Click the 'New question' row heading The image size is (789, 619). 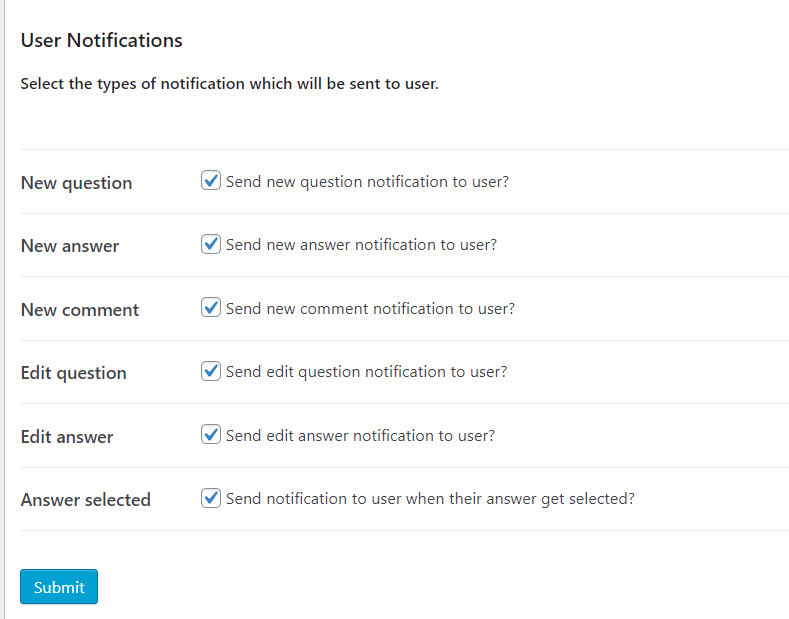click(76, 183)
